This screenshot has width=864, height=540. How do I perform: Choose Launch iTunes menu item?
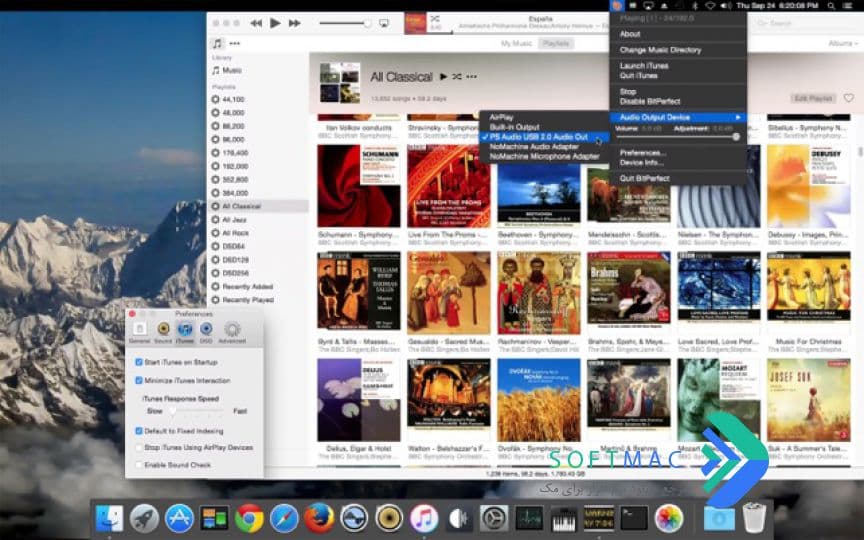coord(678,66)
